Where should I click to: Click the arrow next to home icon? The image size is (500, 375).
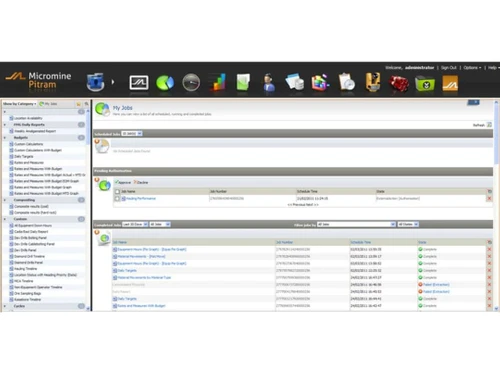pos(113,82)
